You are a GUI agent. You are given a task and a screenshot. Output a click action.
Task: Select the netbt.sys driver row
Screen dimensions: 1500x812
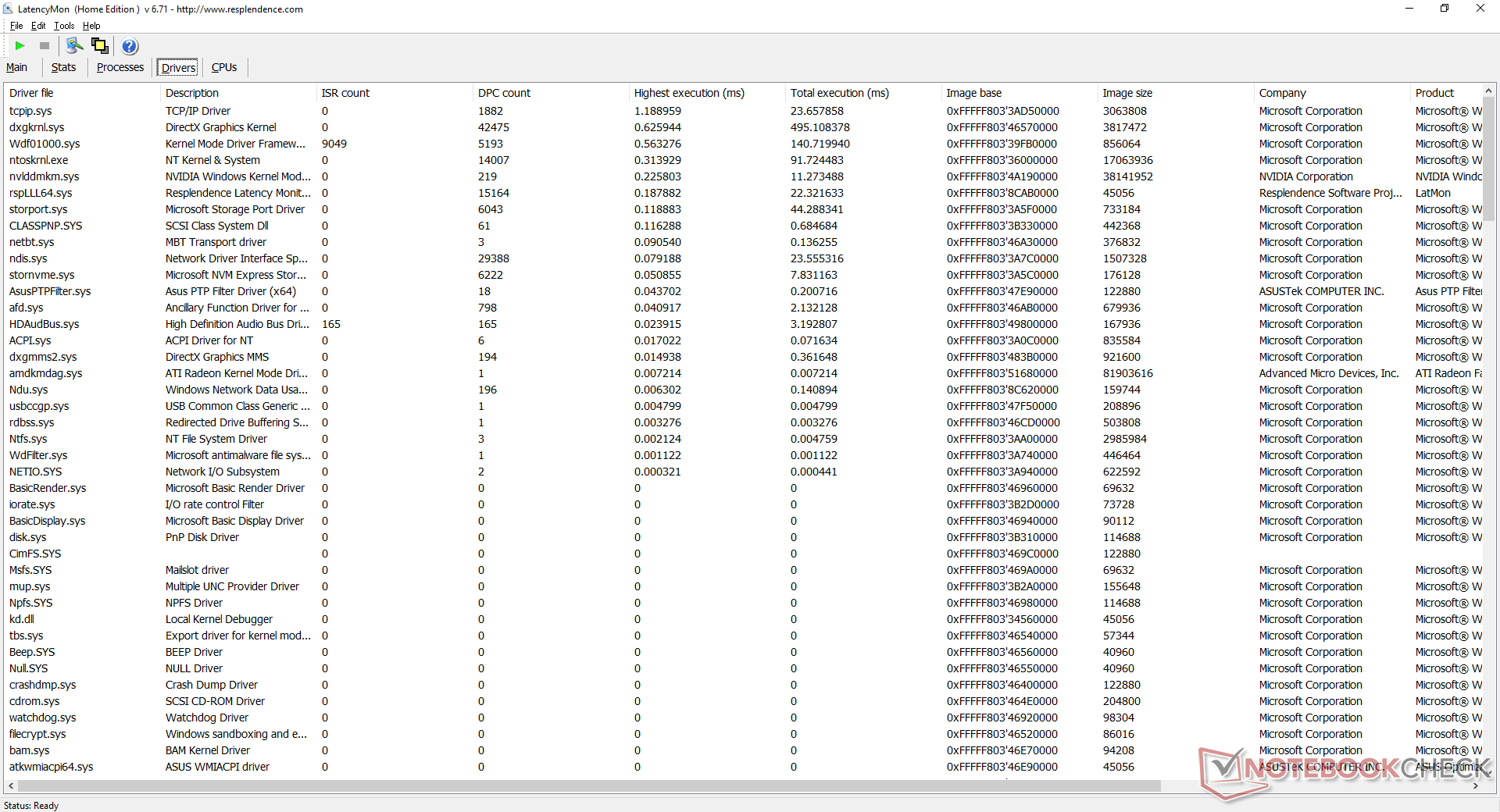pyautogui.click(x=743, y=242)
